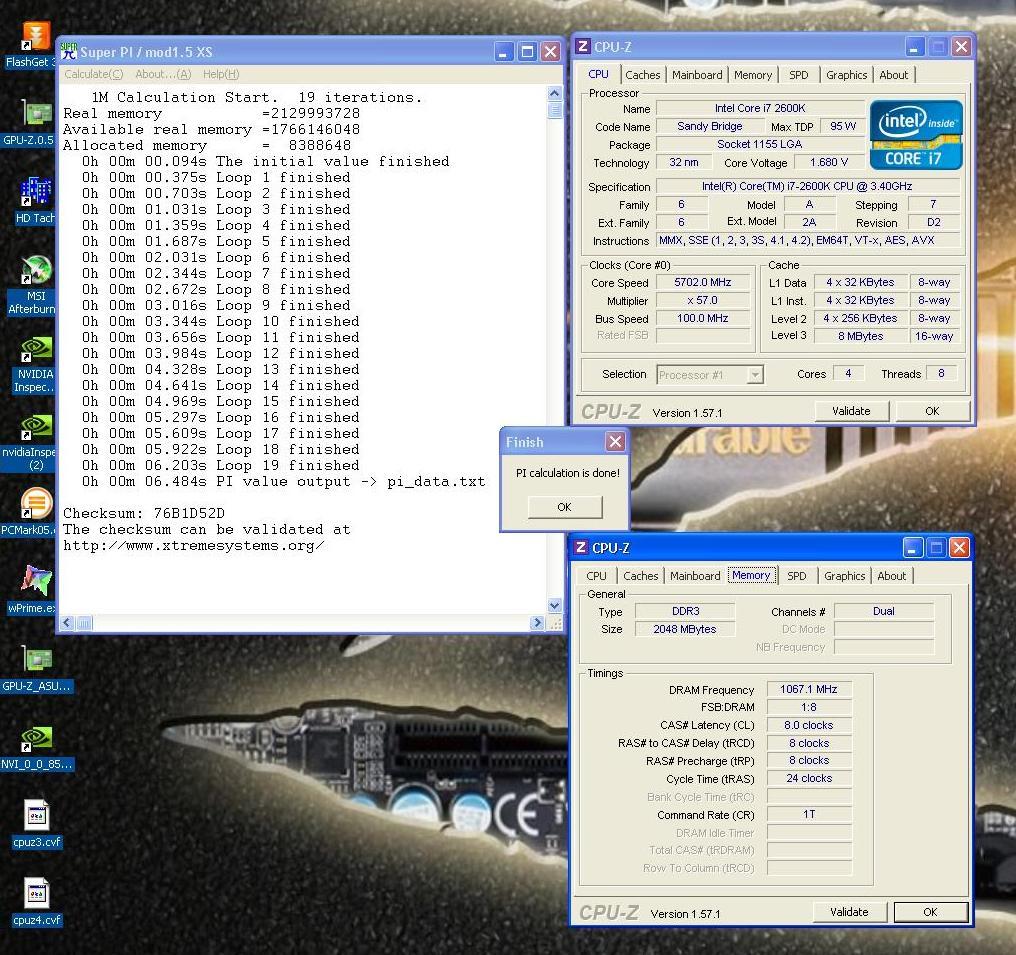The width and height of the screenshot is (1016, 955).
Task: Click the Multiplier value x 57.0
Action: [x=702, y=301]
